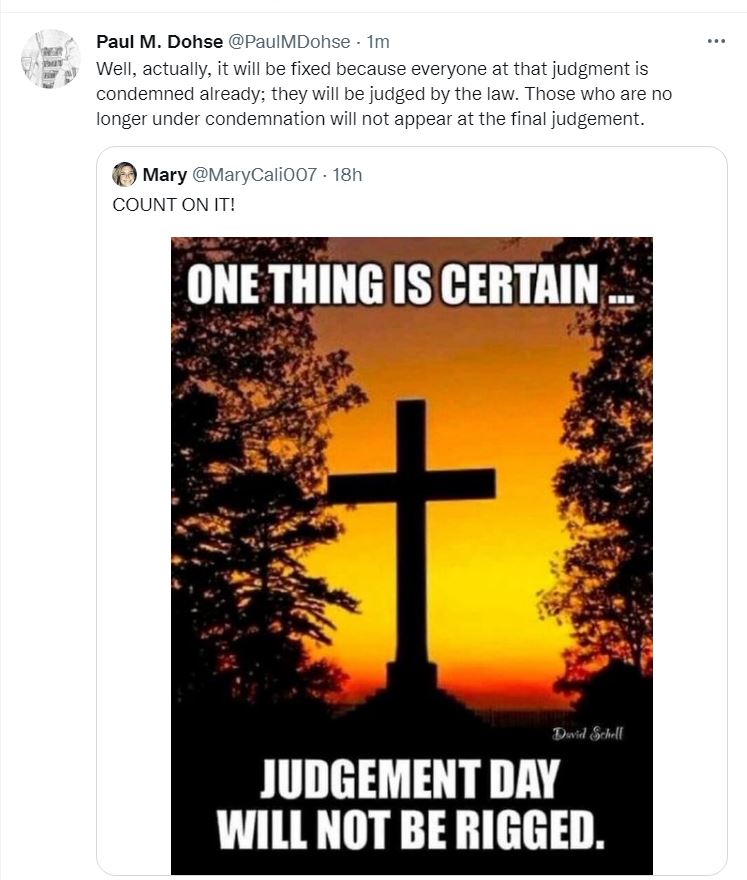Click Mary's small profile picture
The width and height of the screenshot is (747, 880).
[x=124, y=175]
